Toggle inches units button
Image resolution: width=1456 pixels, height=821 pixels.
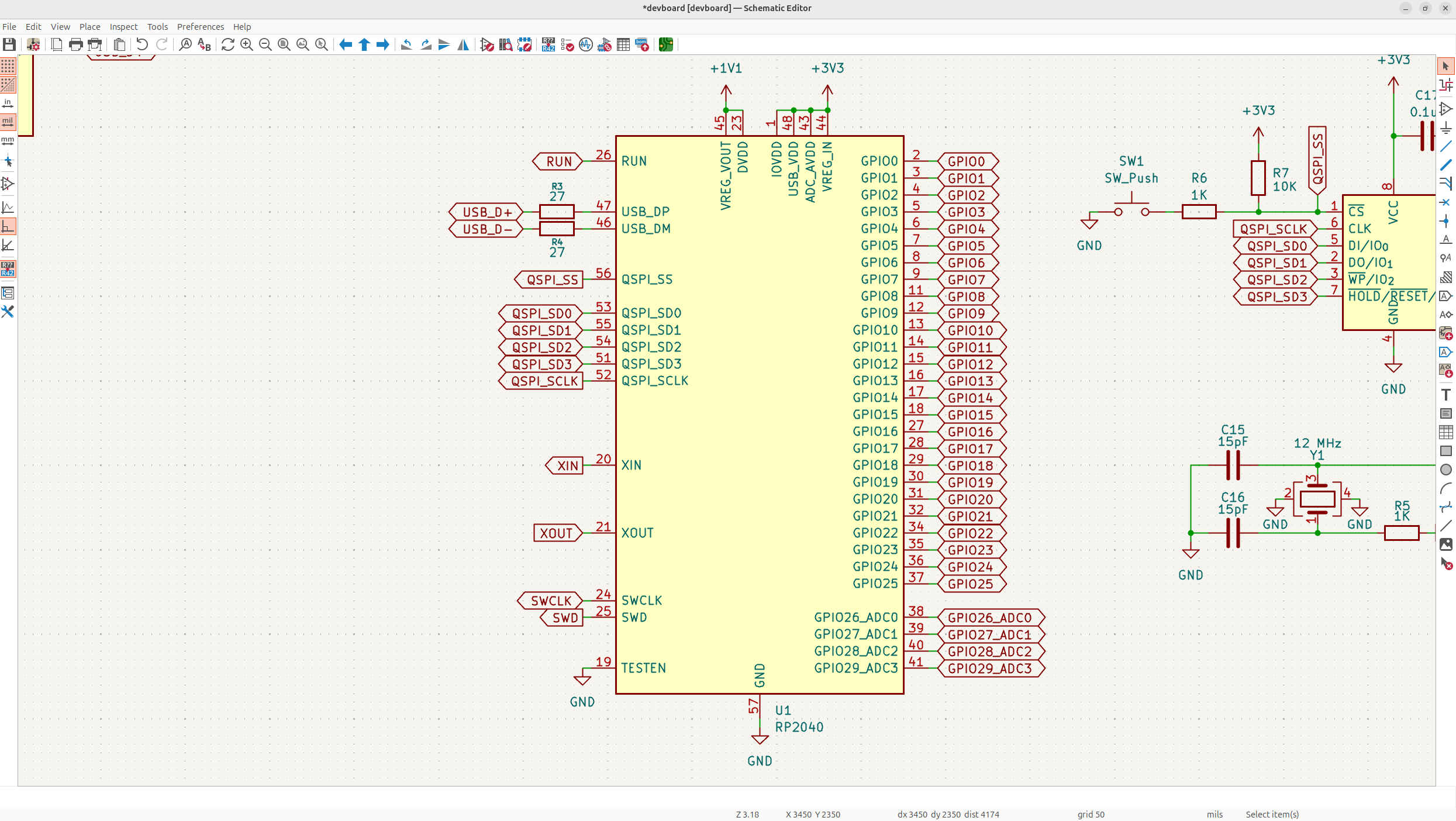[x=8, y=104]
